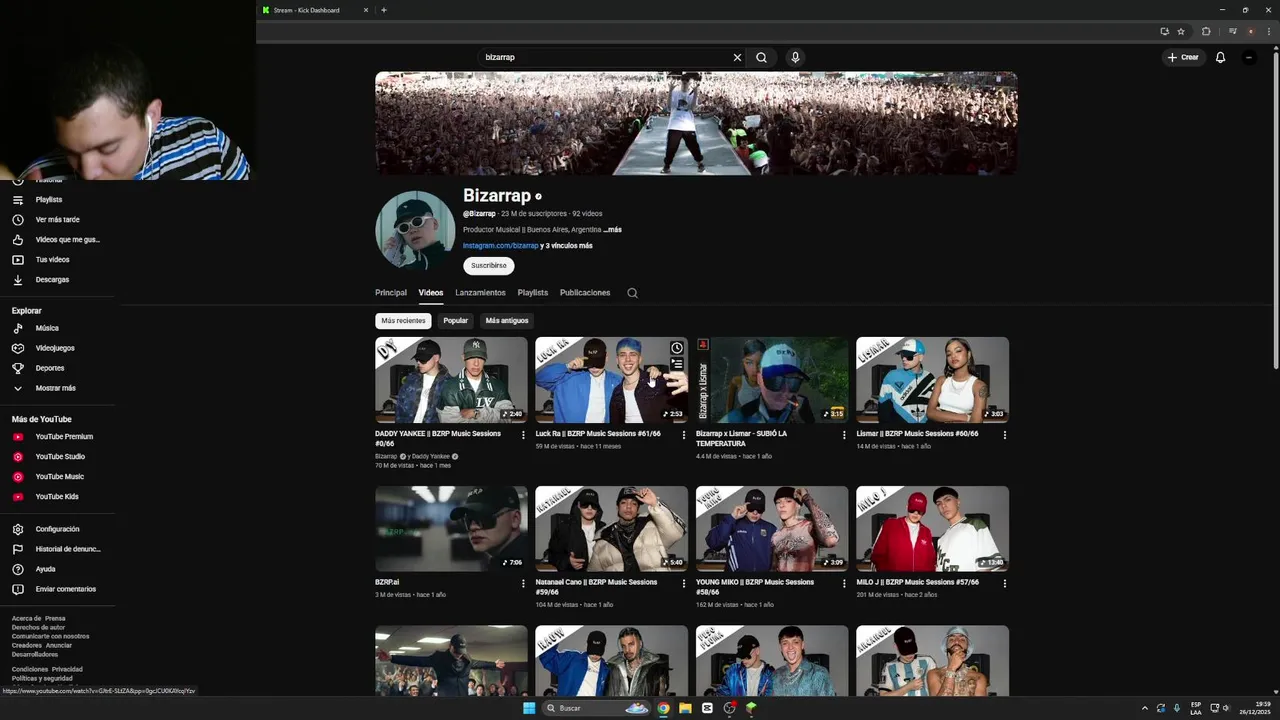Play DADDY YANKEE Sessions #0/66 thumbnail
The width and height of the screenshot is (1280, 720).
[x=451, y=380]
